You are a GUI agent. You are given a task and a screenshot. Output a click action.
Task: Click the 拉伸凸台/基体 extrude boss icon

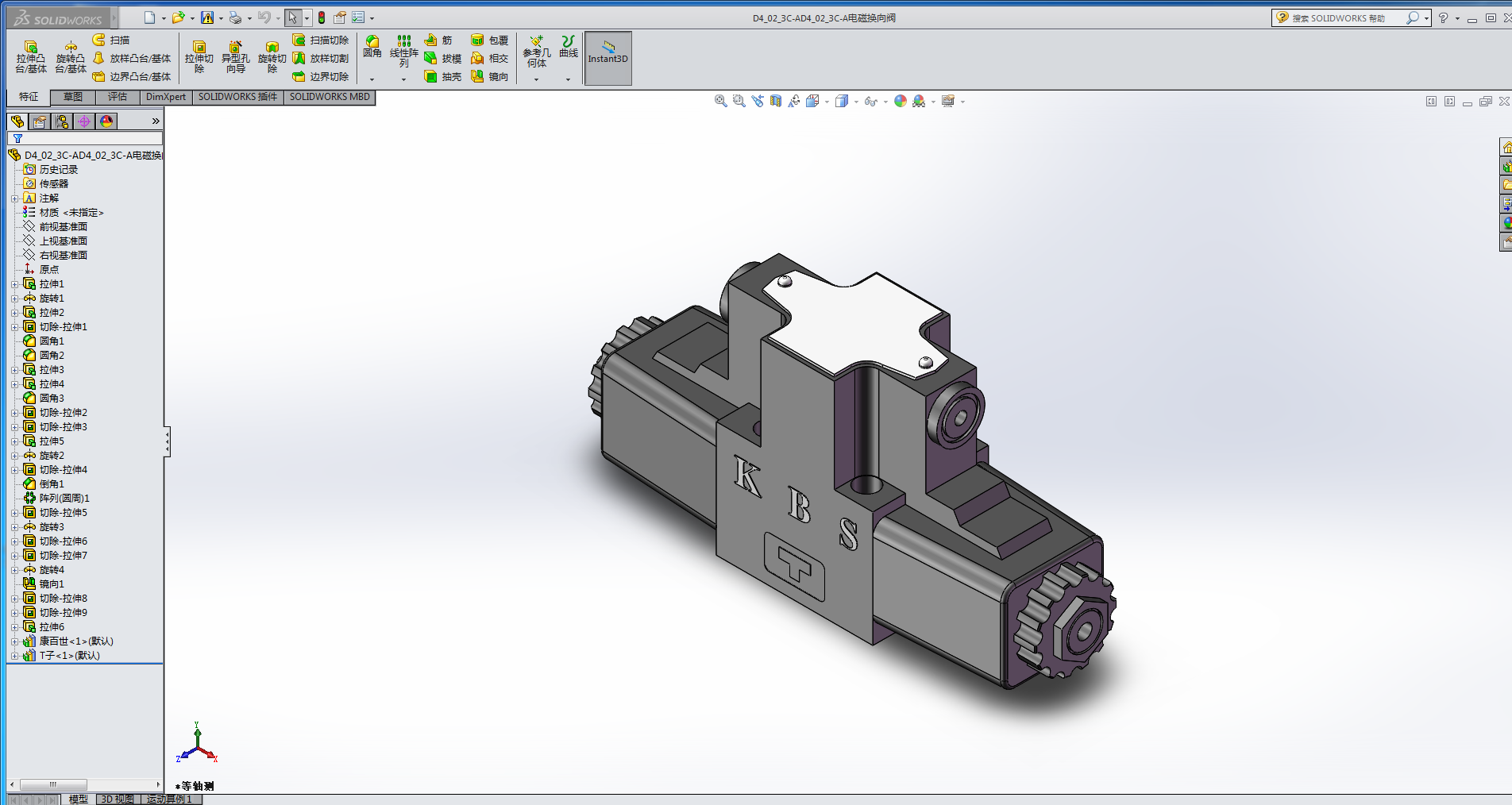click(30, 49)
